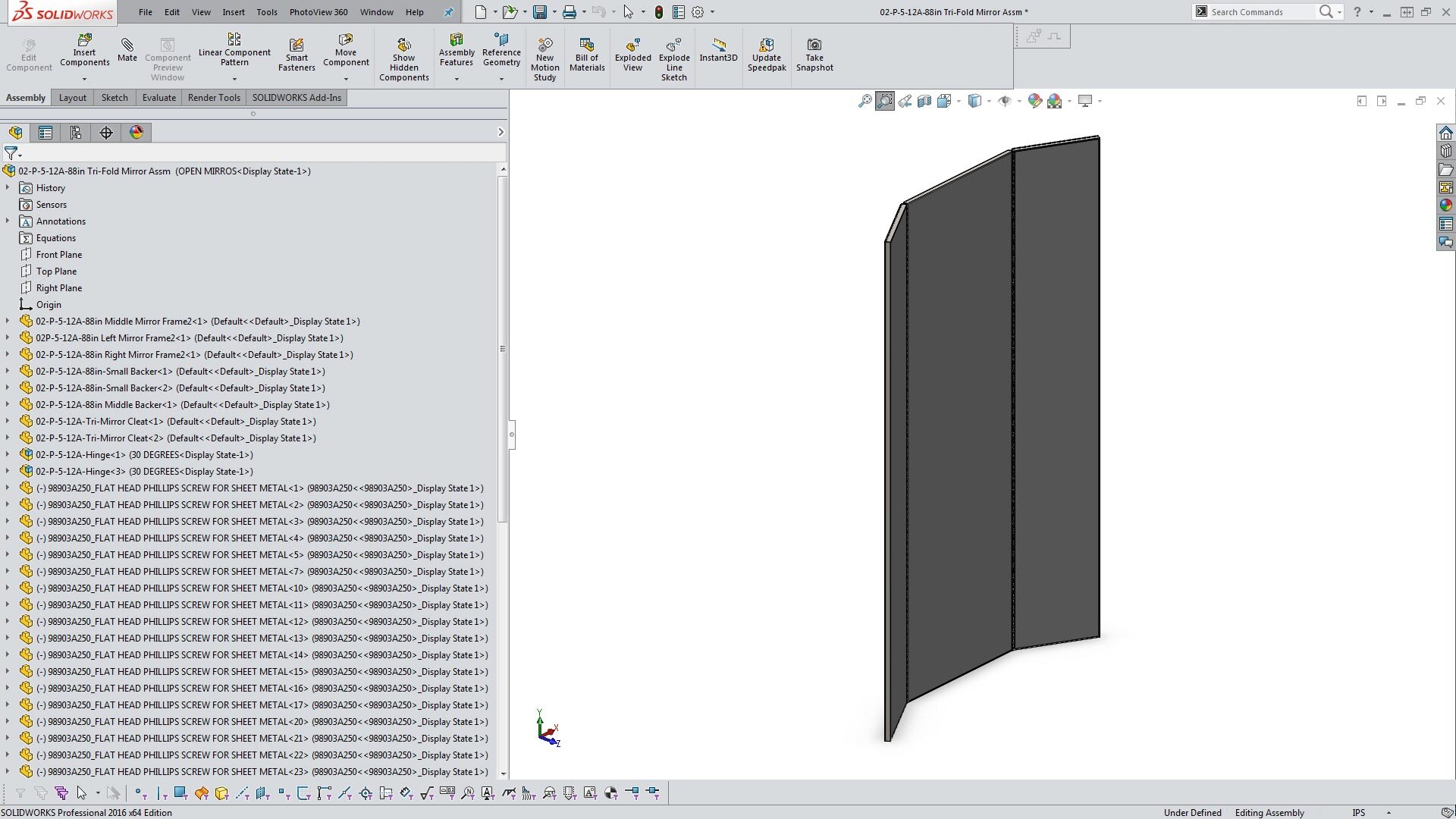Open the Insert Components dropdown arrow

click(x=84, y=79)
